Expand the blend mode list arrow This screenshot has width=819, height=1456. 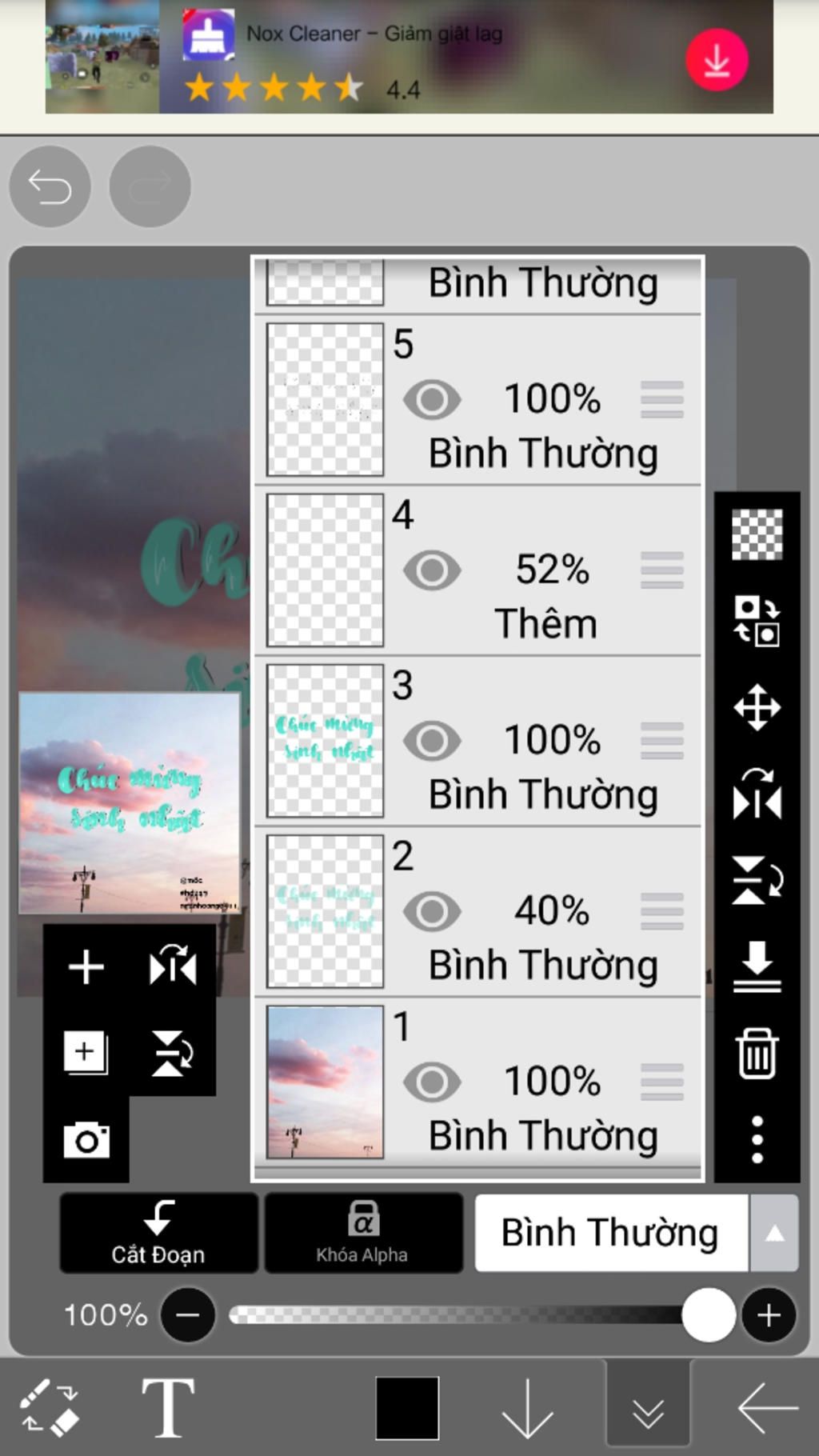coord(774,1234)
